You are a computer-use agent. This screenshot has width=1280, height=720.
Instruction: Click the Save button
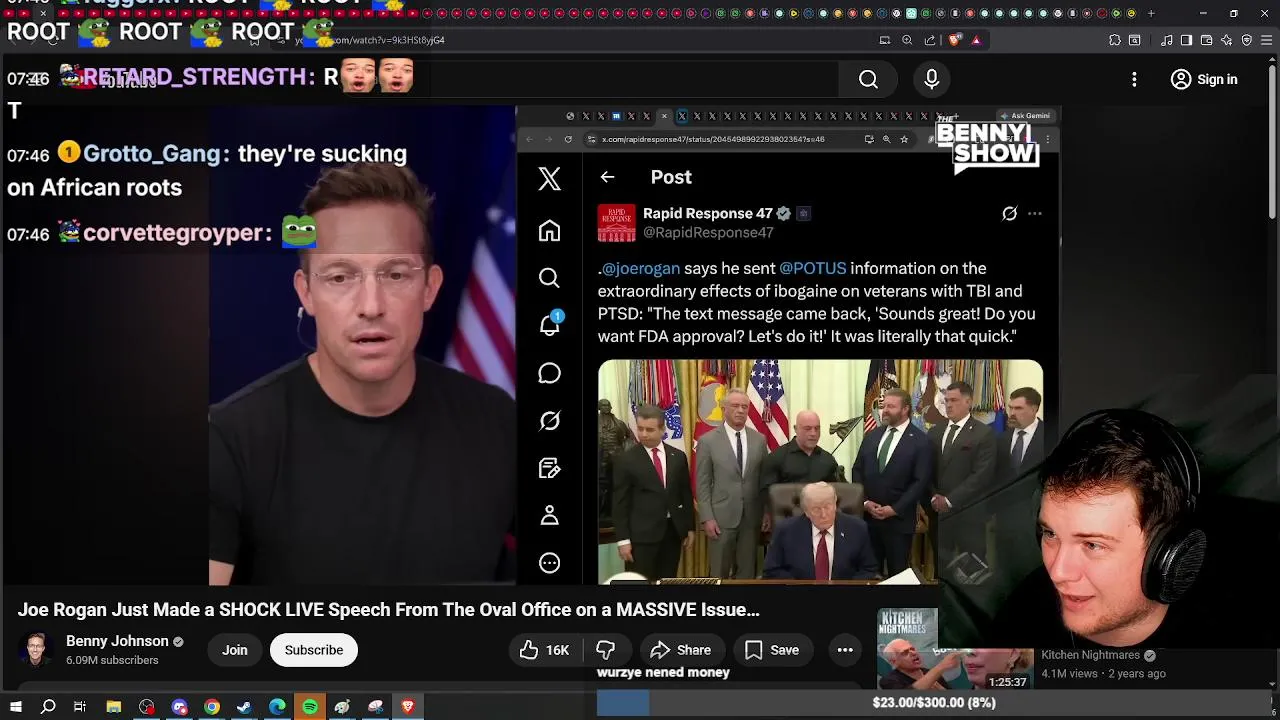[772, 650]
